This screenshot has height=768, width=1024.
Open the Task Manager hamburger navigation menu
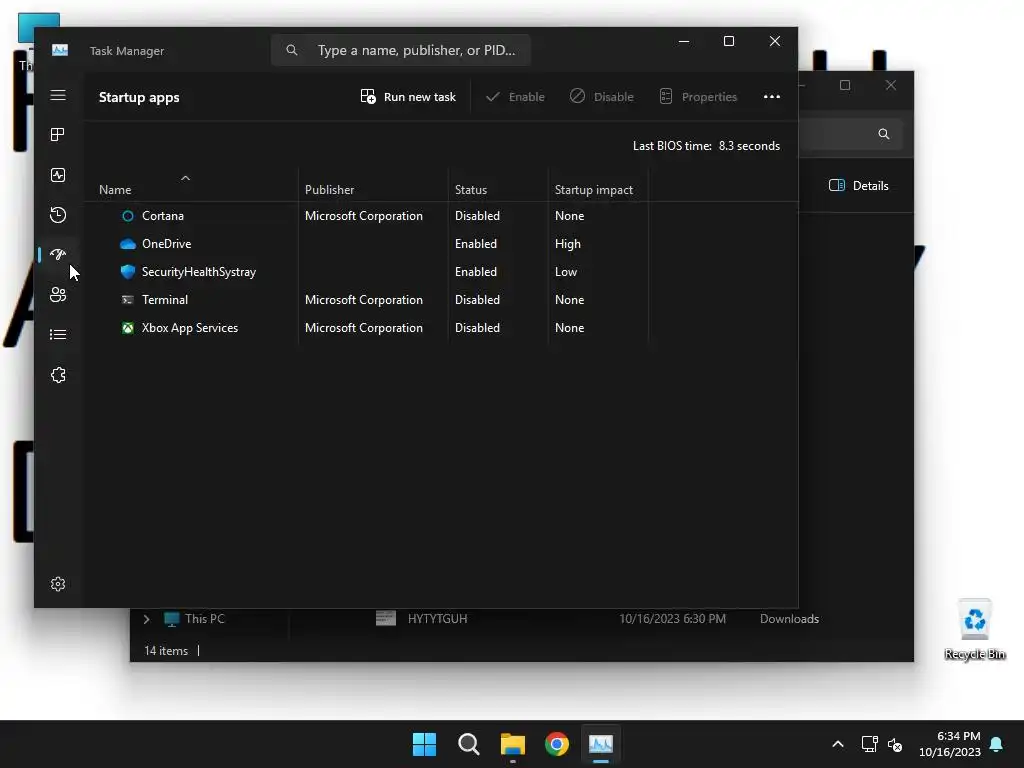(x=58, y=95)
